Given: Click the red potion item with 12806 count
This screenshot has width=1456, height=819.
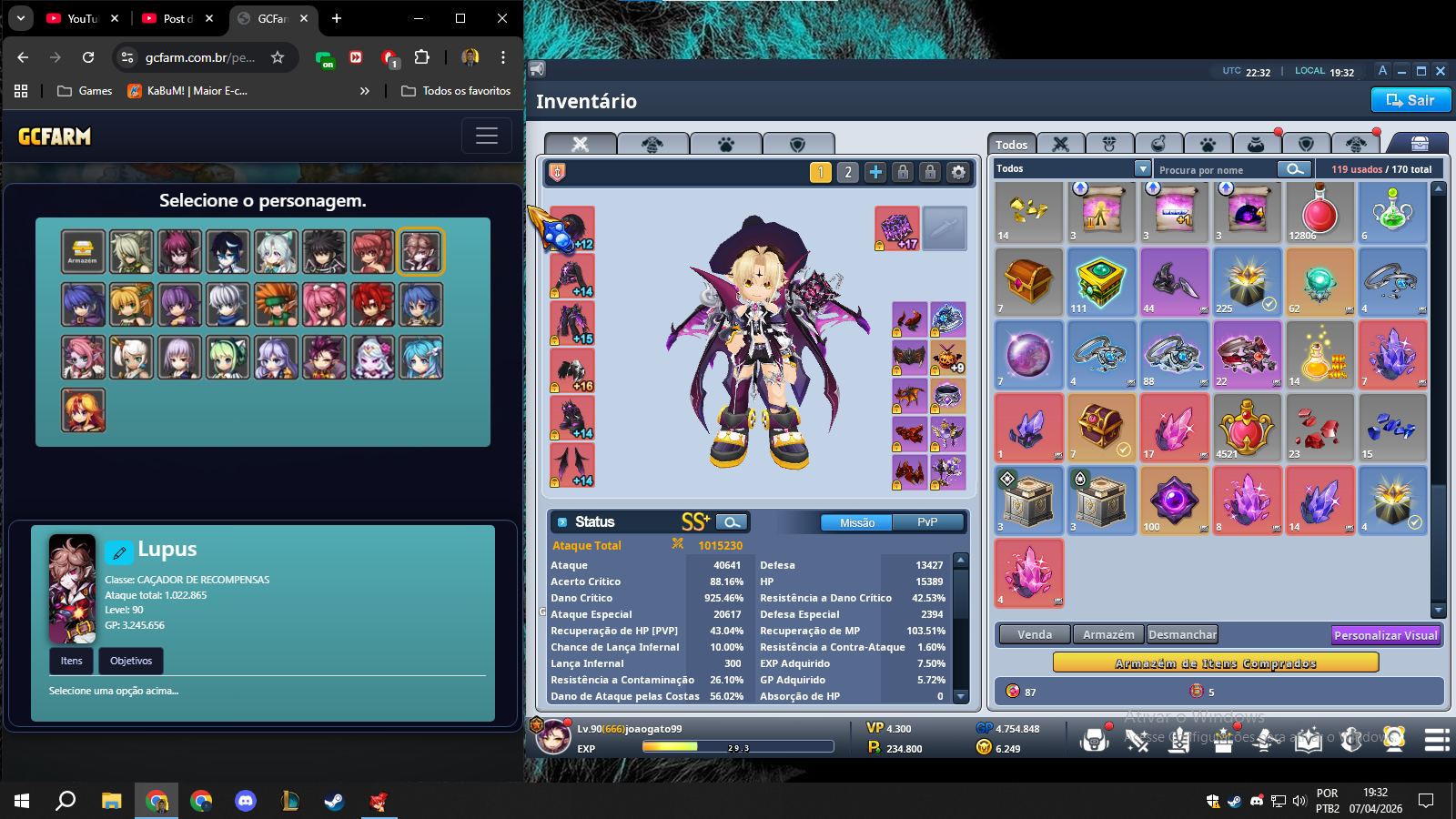Looking at the screenshot, I should [1319, 211].
